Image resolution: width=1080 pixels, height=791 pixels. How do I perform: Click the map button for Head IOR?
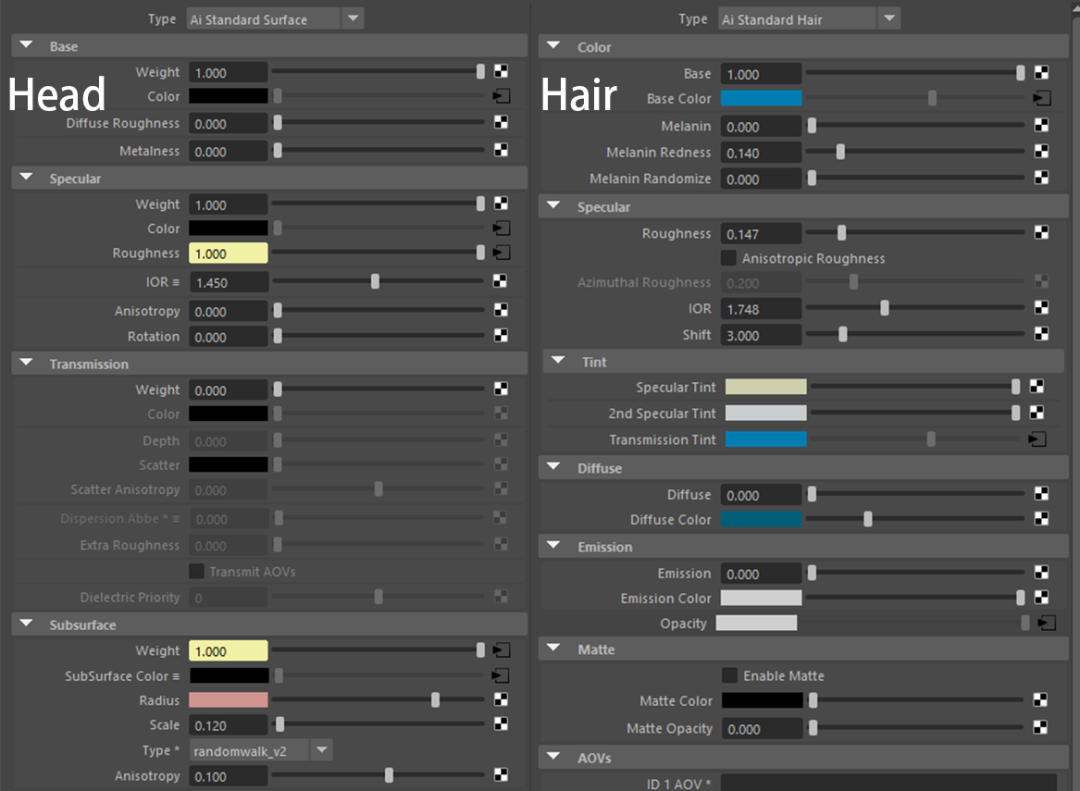click(500, 280)
